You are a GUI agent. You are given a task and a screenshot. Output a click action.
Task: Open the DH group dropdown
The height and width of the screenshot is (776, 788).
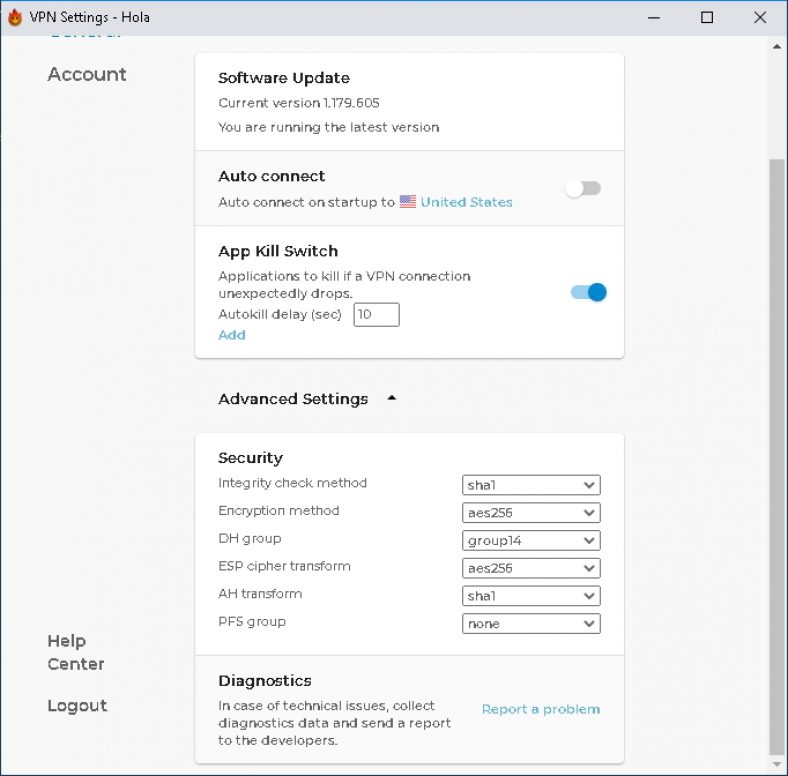(x=531, y=540)
